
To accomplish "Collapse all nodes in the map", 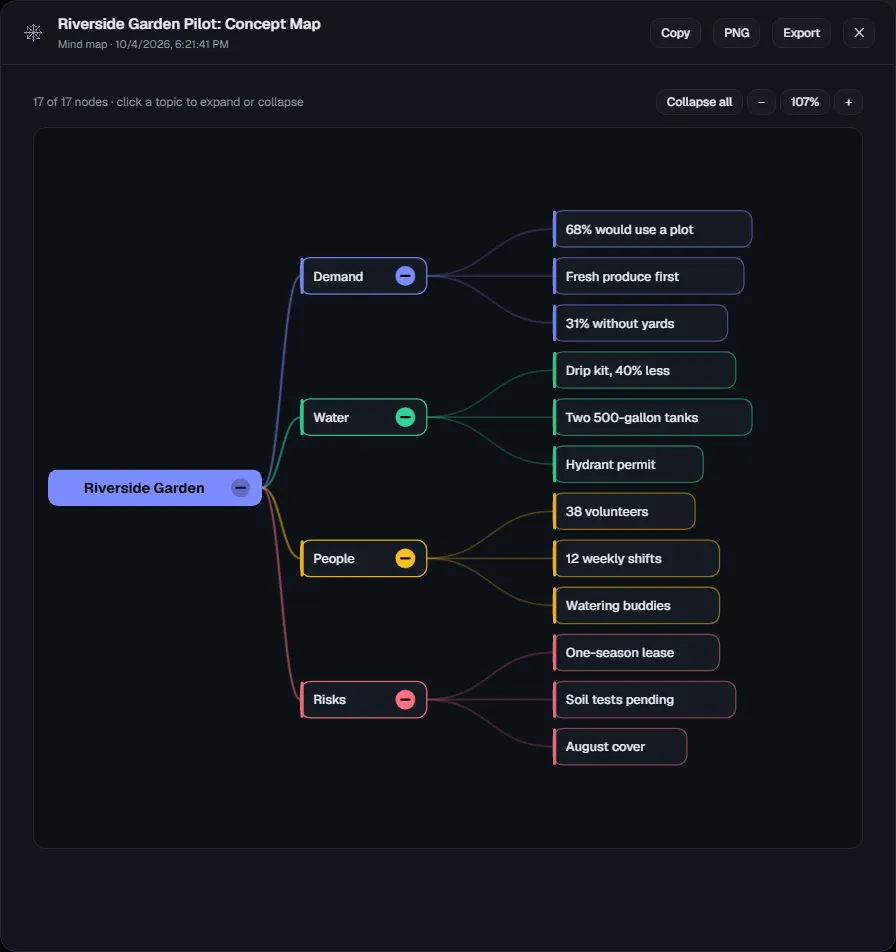I will 699,102.
